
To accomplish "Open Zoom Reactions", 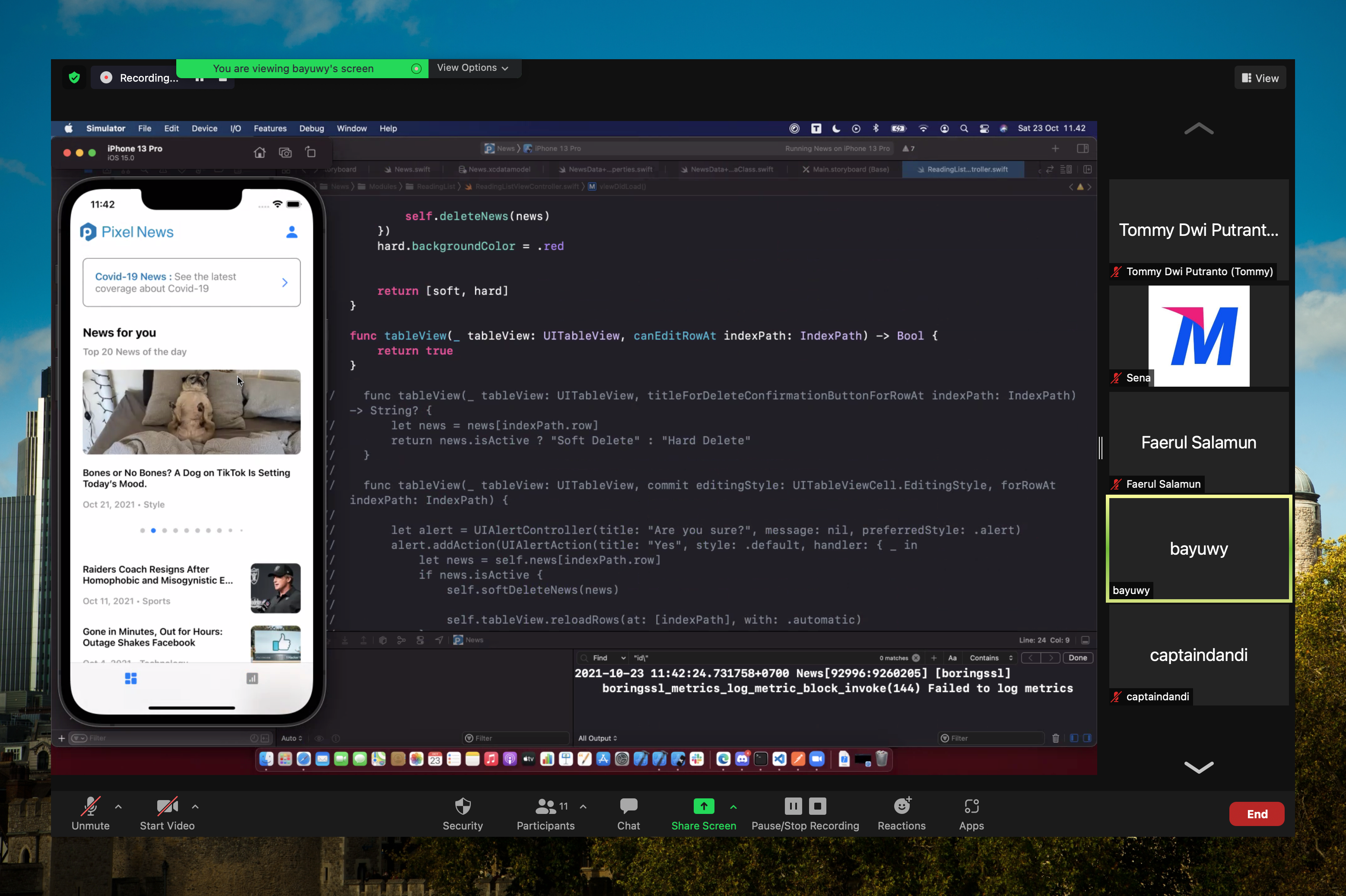I will tap(901, 814).
